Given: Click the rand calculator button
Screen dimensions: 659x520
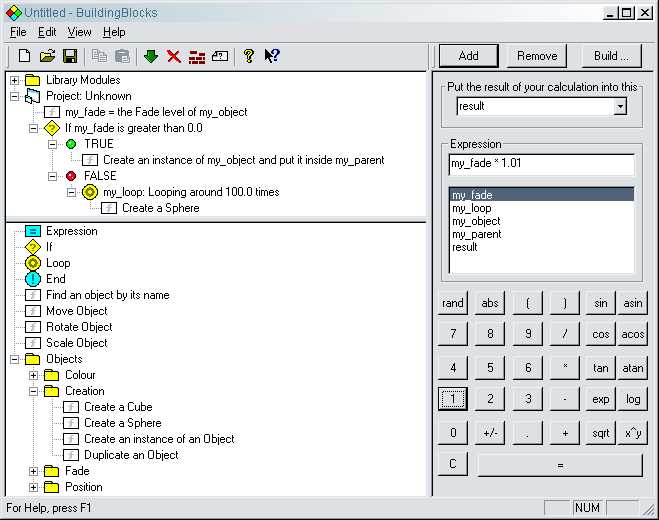Looking at the screenshot, I should [x=453, y=303].
